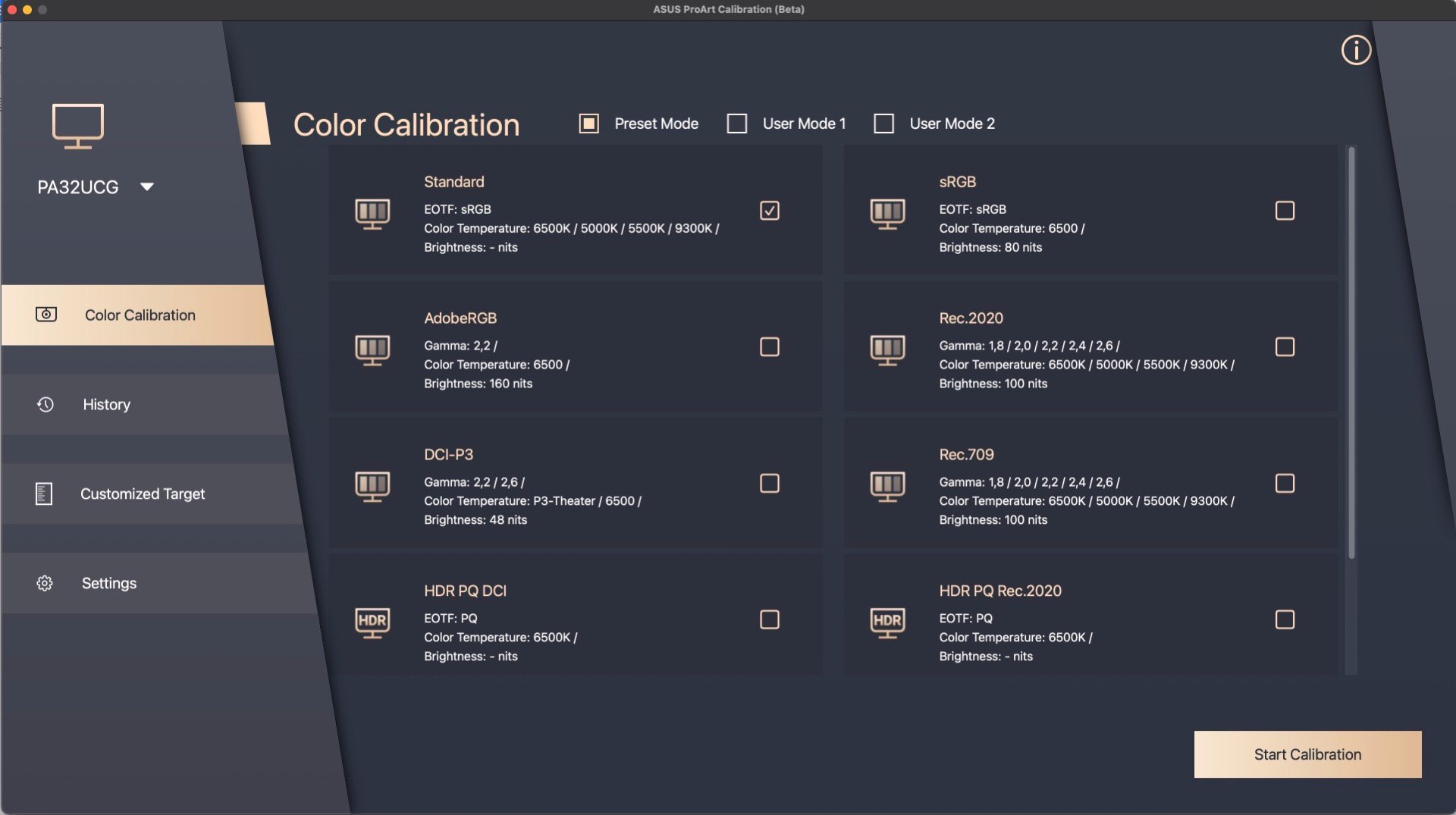Click the HDR PQ Rec.2020 preset title
The height and width of the screenshot is (815, 1456).
(x=1000, y=591)
